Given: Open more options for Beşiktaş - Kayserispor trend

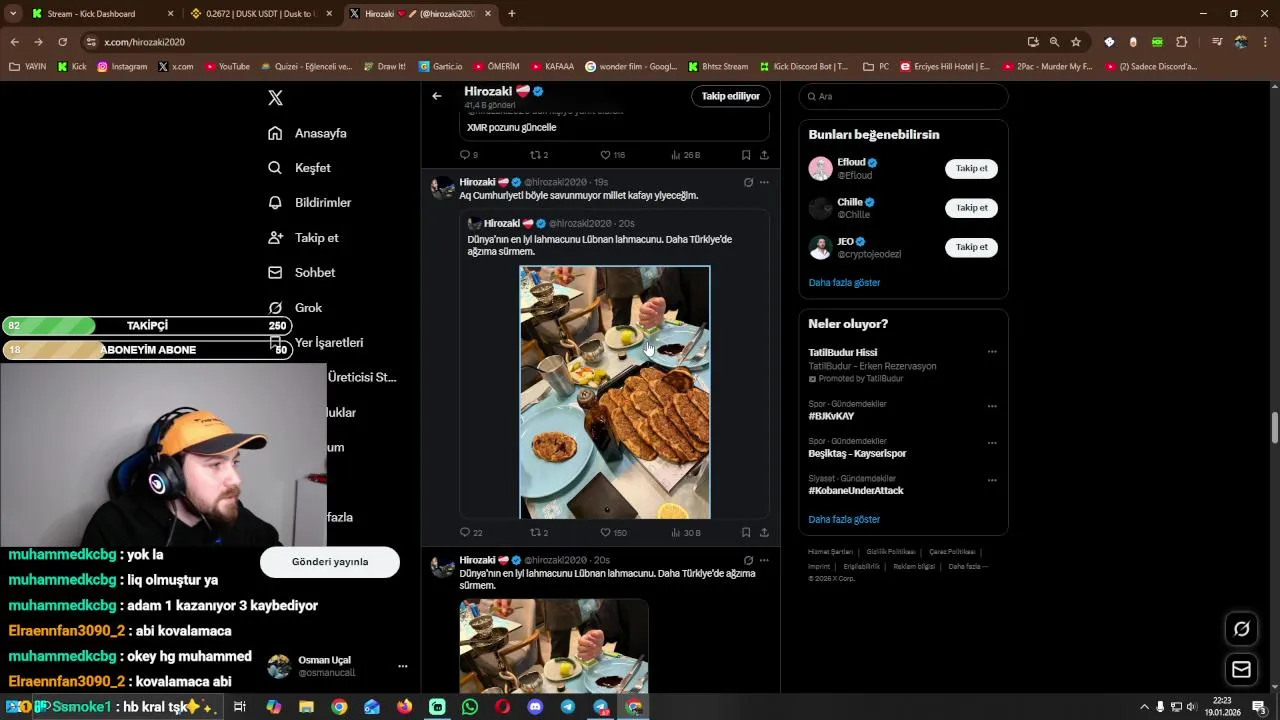Looking at the screenshot, I should click(992, 443).
